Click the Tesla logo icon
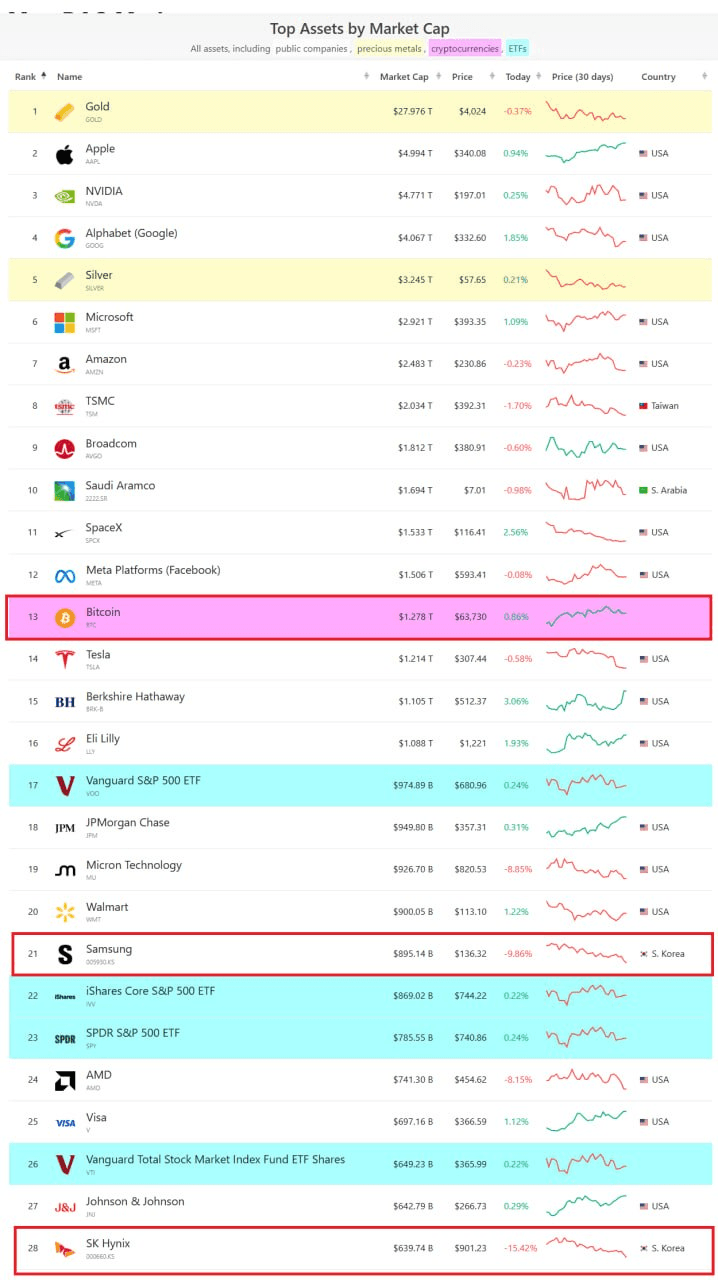Image resolution: width=718 pixels, height=1280 pixels. [65, 659]
